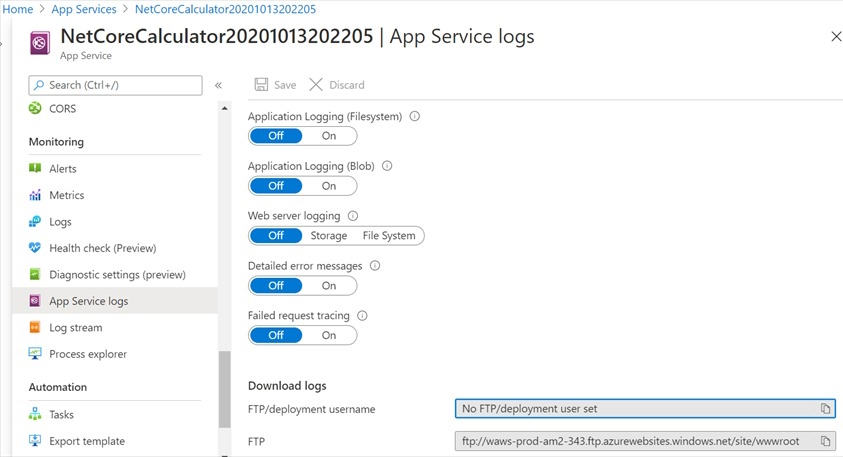Click the Alerts icon in Monitoring

pyautogui.click(x=35, y=169)
